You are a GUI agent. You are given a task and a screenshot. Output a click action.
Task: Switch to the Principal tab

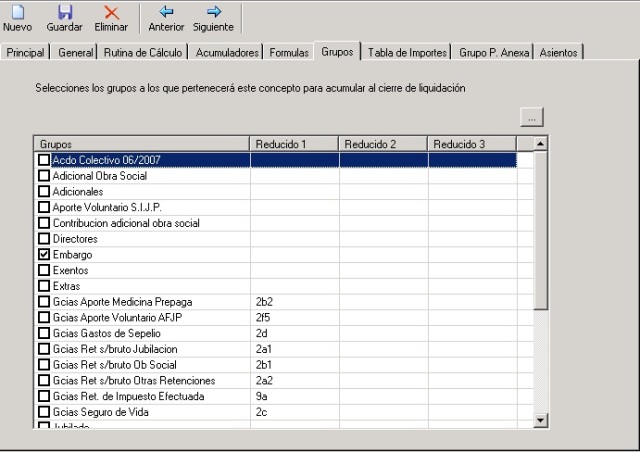pos(26,51)
